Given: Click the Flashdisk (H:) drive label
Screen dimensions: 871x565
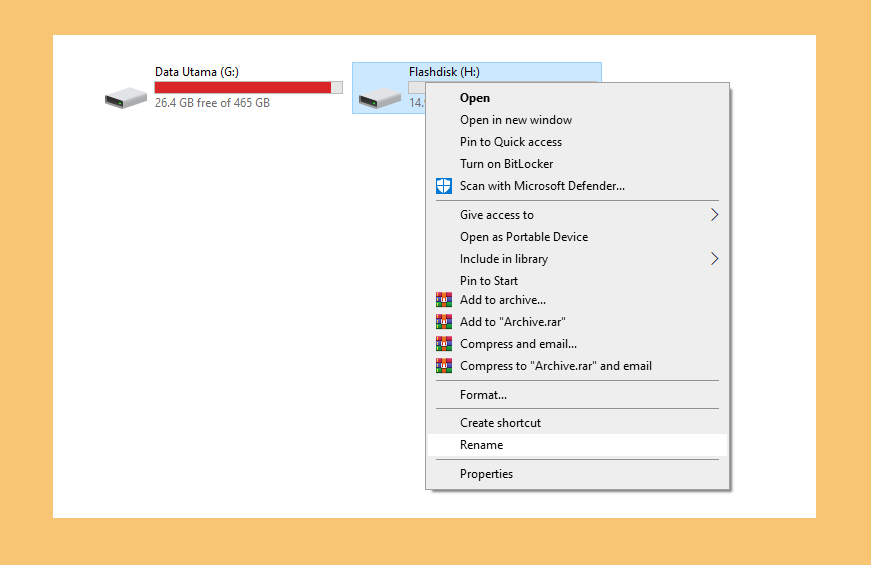Looking at the screenshot, I should click(x=444, y=72).
